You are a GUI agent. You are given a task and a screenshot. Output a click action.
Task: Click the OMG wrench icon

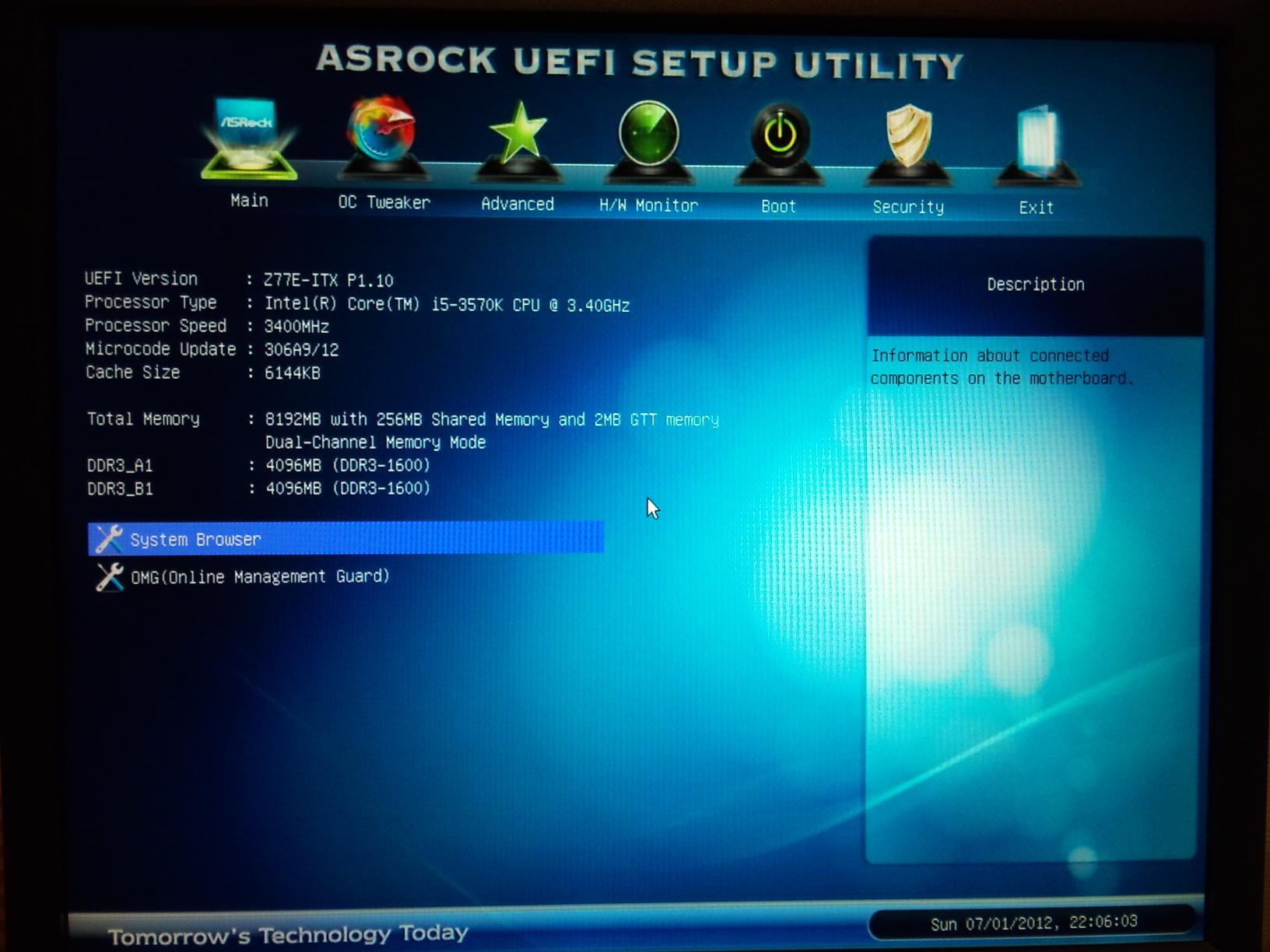pyautogui.click(x=110, y=576)
